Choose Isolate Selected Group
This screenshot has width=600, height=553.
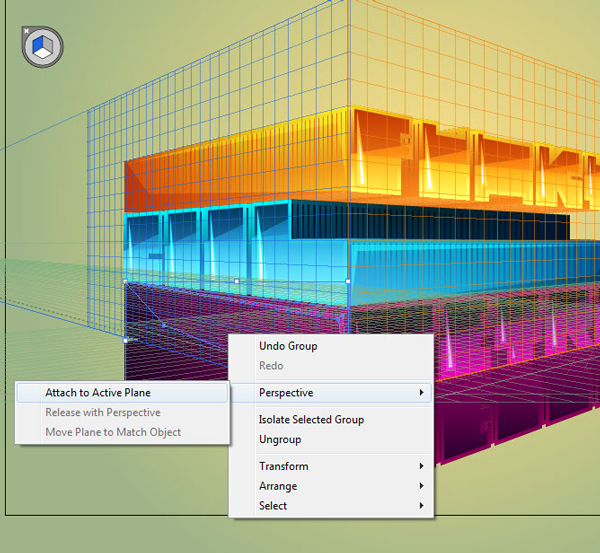[x=331, y=420]
